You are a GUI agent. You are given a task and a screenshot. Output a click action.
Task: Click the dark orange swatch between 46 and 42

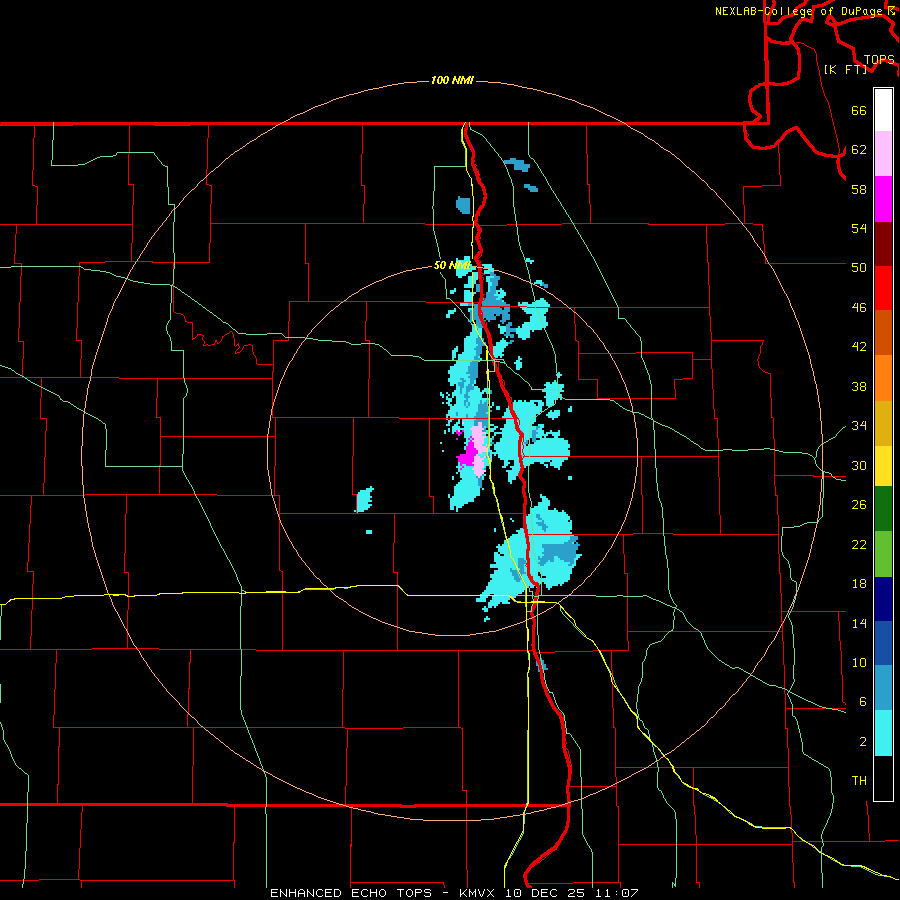pos(883,333)
